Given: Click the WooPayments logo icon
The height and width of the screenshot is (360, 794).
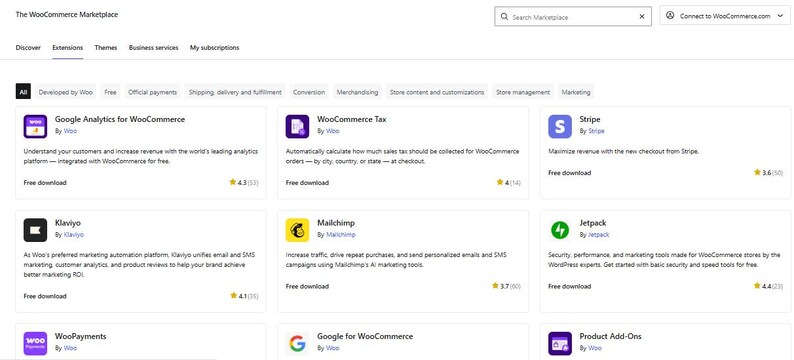Looking at the screenshot, I should pos(35,344).
